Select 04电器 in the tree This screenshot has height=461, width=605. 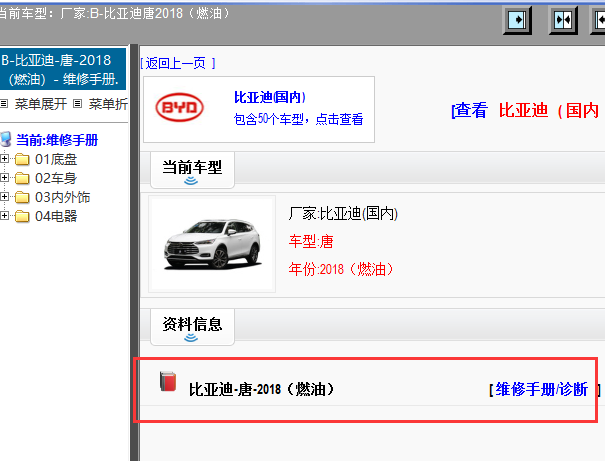click(56, 216)
